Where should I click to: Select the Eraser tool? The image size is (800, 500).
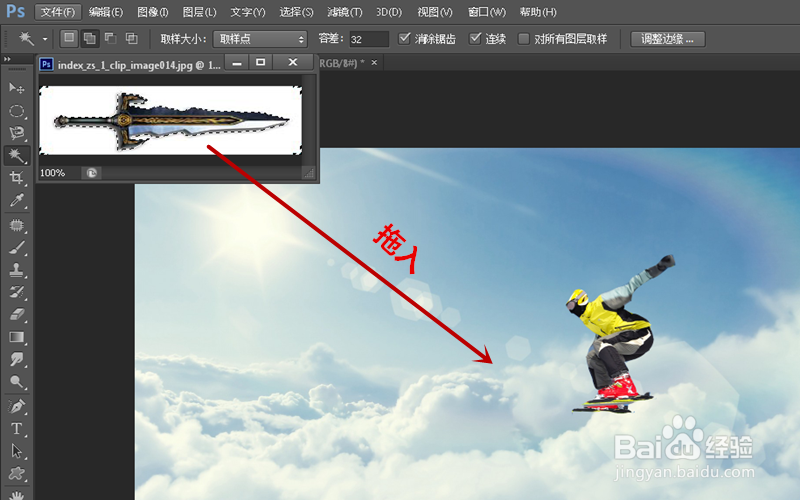16,314
